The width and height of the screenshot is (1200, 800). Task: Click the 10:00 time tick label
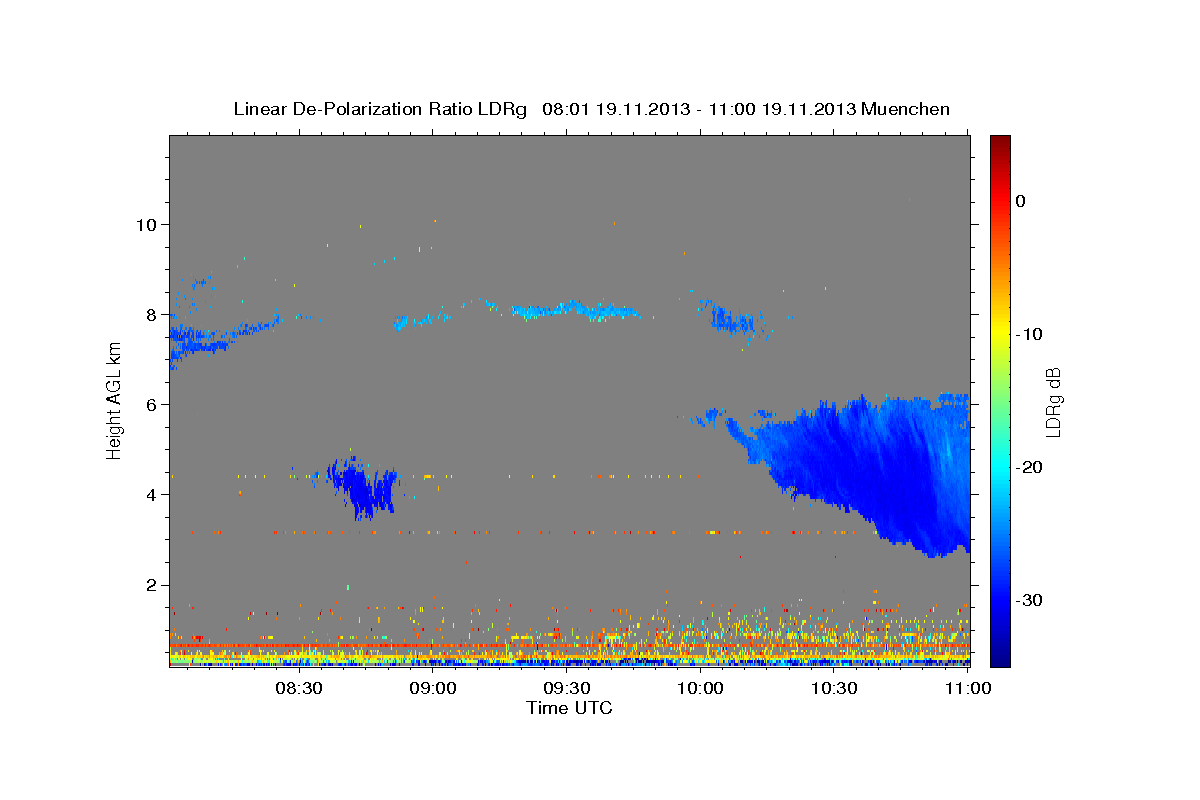point(700,688)
